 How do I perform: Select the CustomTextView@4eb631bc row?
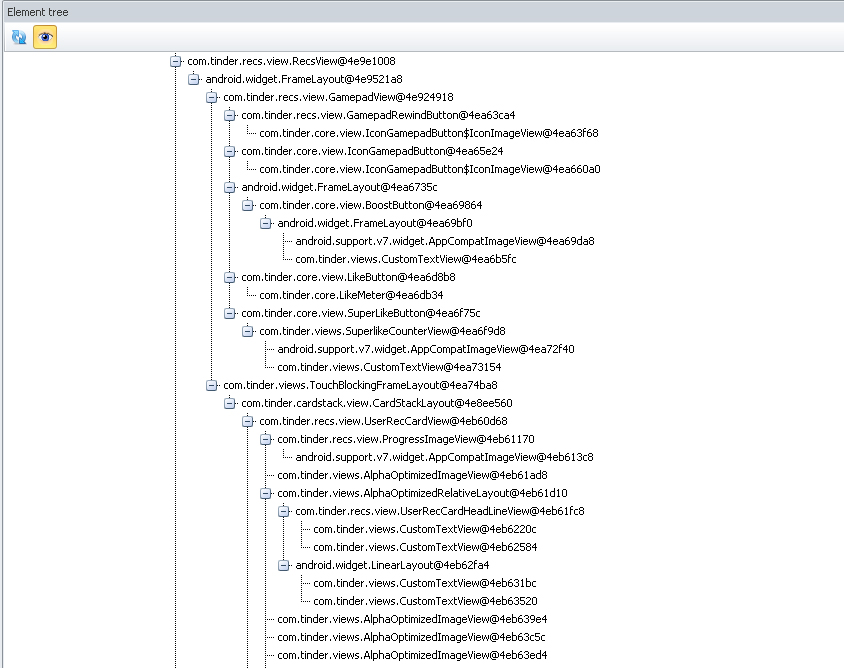[425, 583]
